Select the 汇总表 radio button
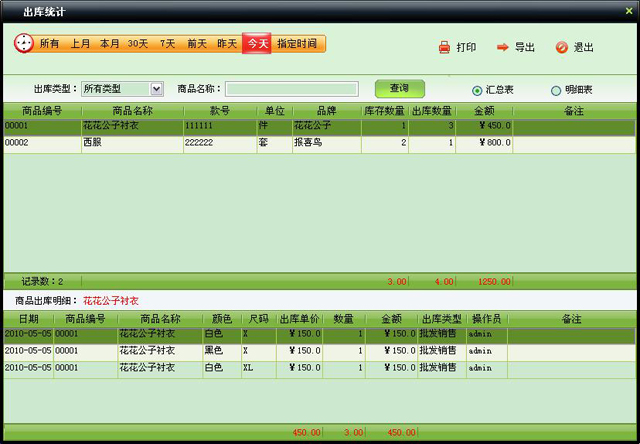Viewport: 640px width, 444px height. point(477,90)
